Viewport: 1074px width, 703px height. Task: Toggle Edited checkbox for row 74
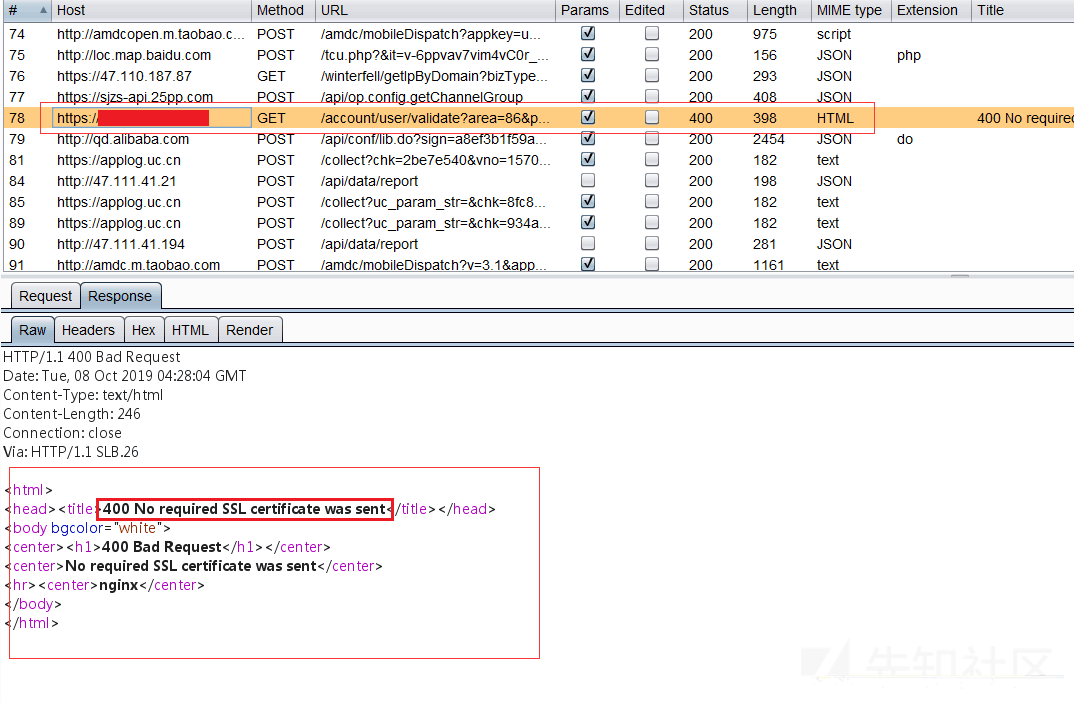tap(652, 33)
